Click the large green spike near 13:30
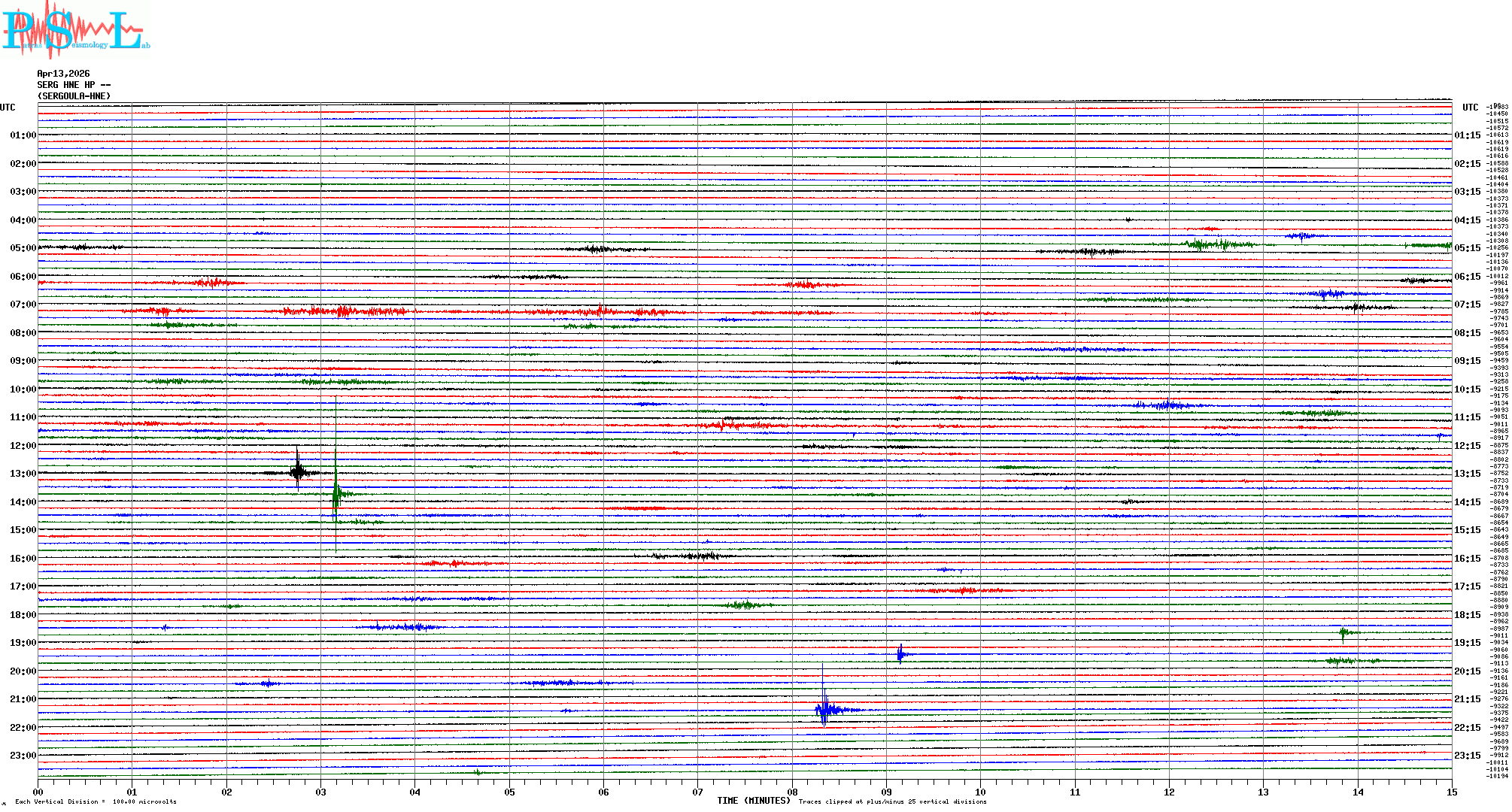Viewport: 1512px width, 812px height. [x=336, y=492]
